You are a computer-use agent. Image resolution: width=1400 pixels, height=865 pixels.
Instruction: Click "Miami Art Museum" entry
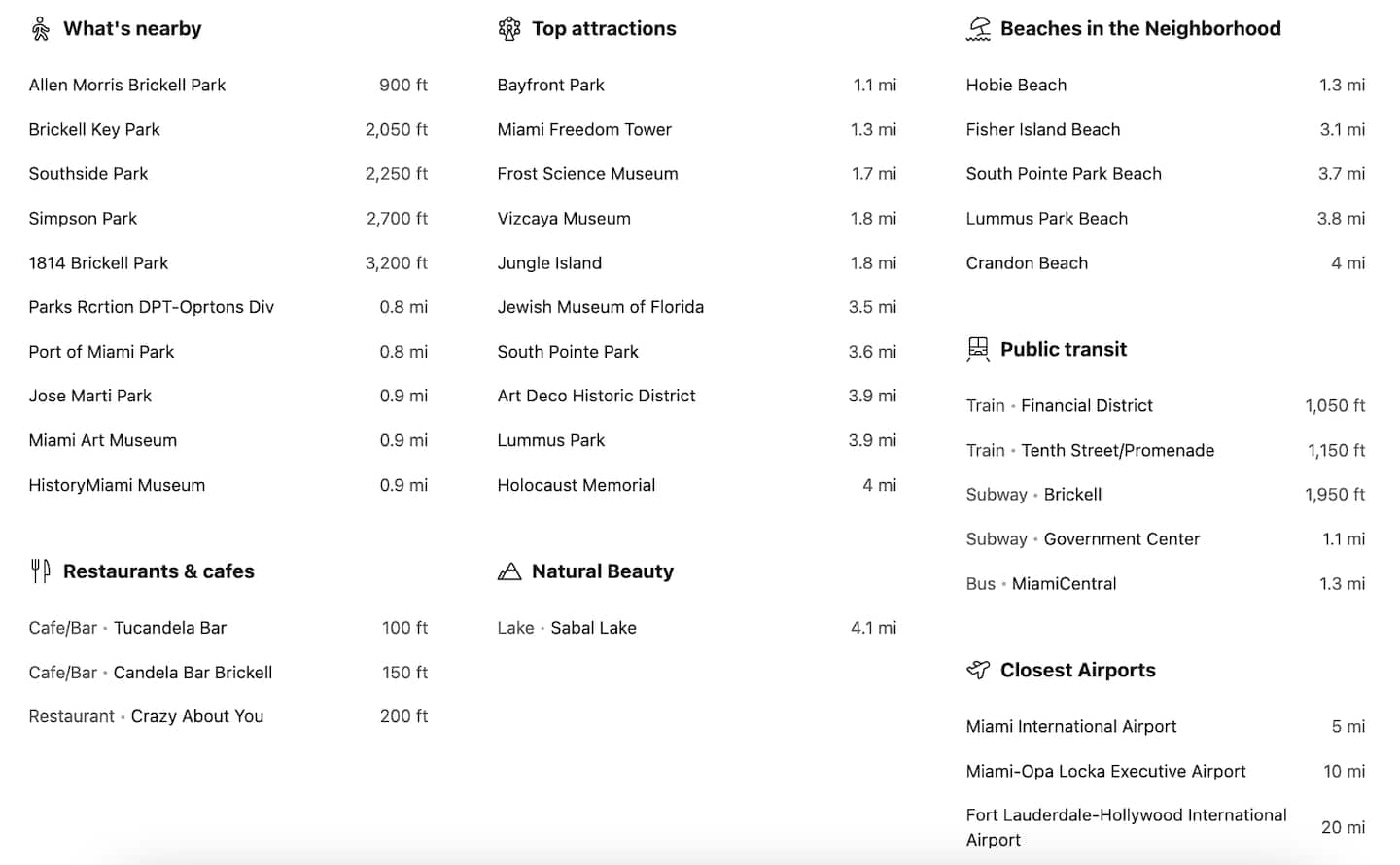[x=103, y=441]
